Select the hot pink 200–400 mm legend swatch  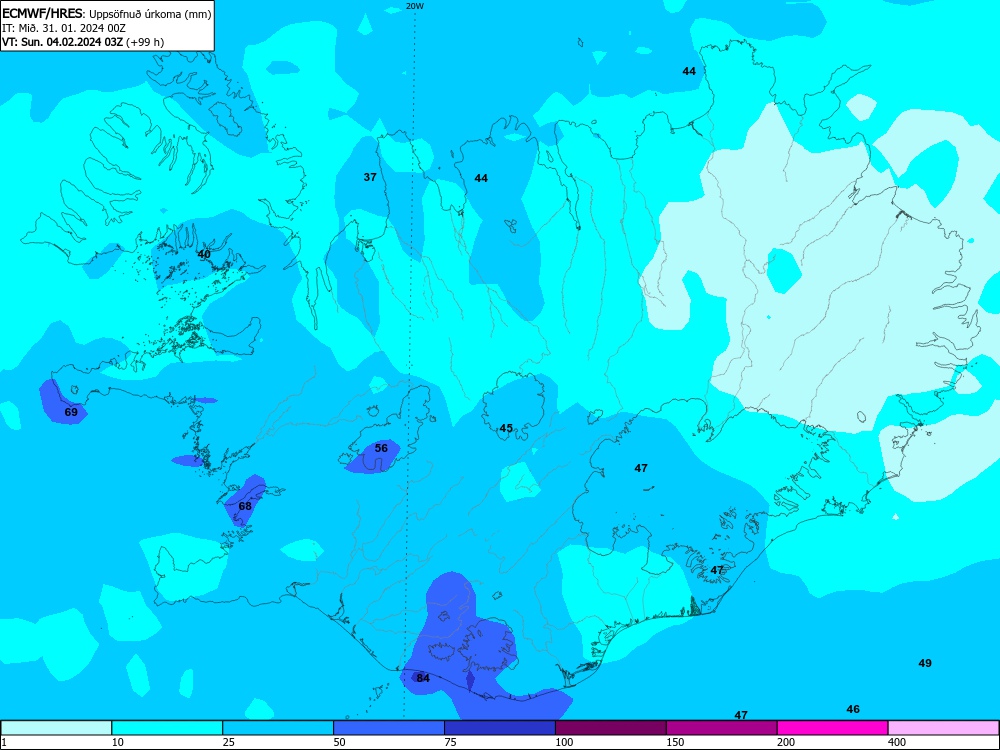(x=833, y=728)
